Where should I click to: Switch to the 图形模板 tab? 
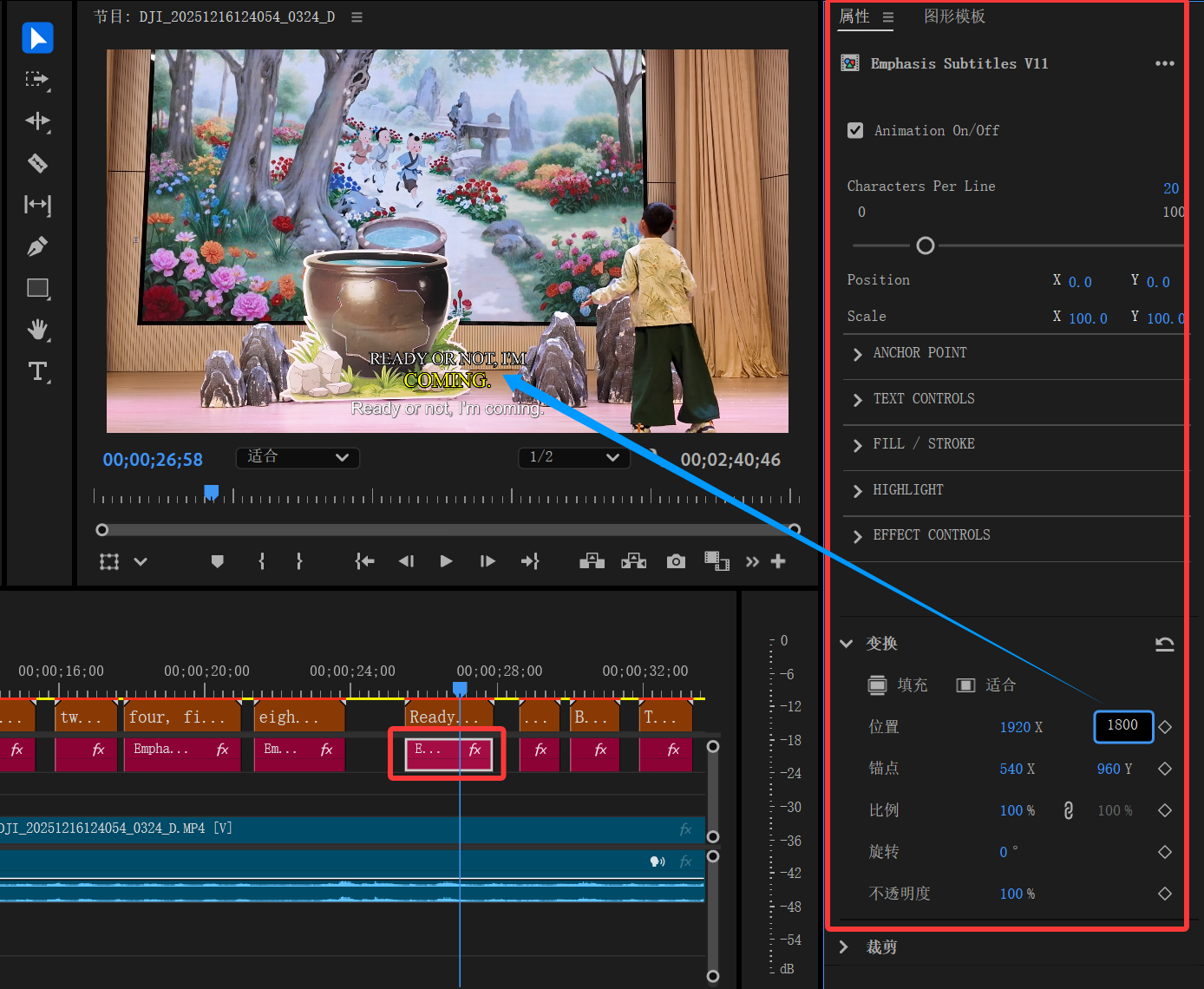coord(954,16)
